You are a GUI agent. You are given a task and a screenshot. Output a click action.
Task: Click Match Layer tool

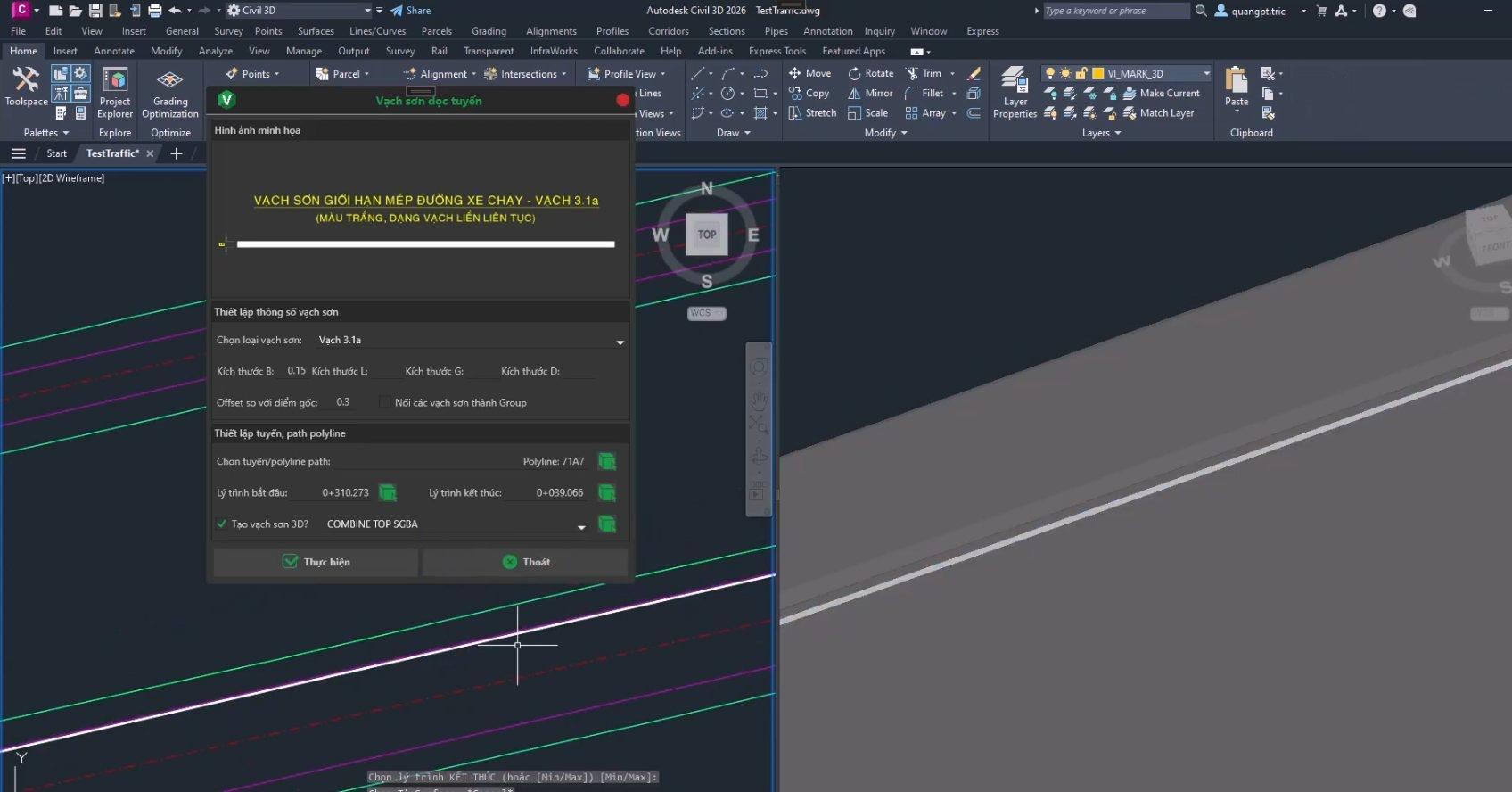coord(1158,113)
